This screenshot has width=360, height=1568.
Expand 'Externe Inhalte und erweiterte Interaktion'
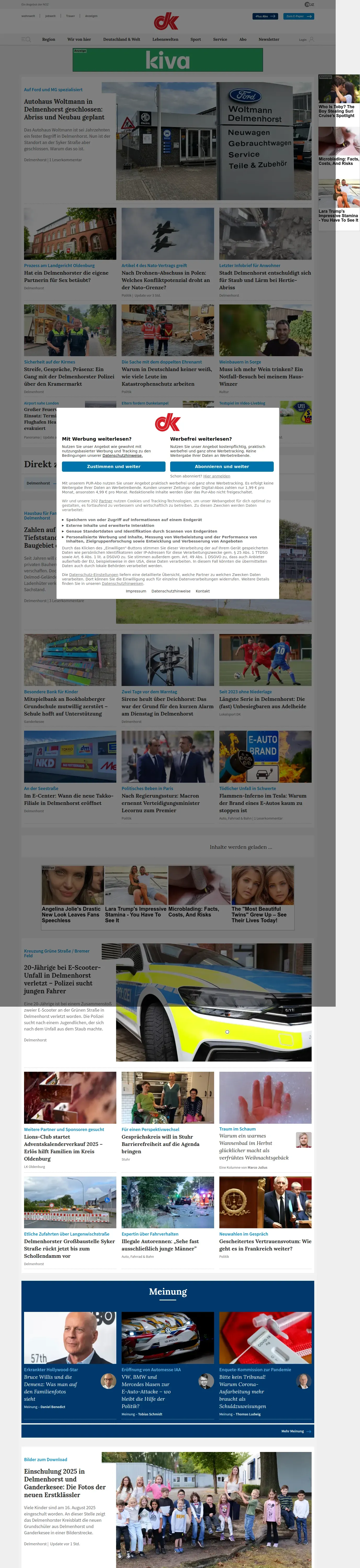[x=110, y=525]
